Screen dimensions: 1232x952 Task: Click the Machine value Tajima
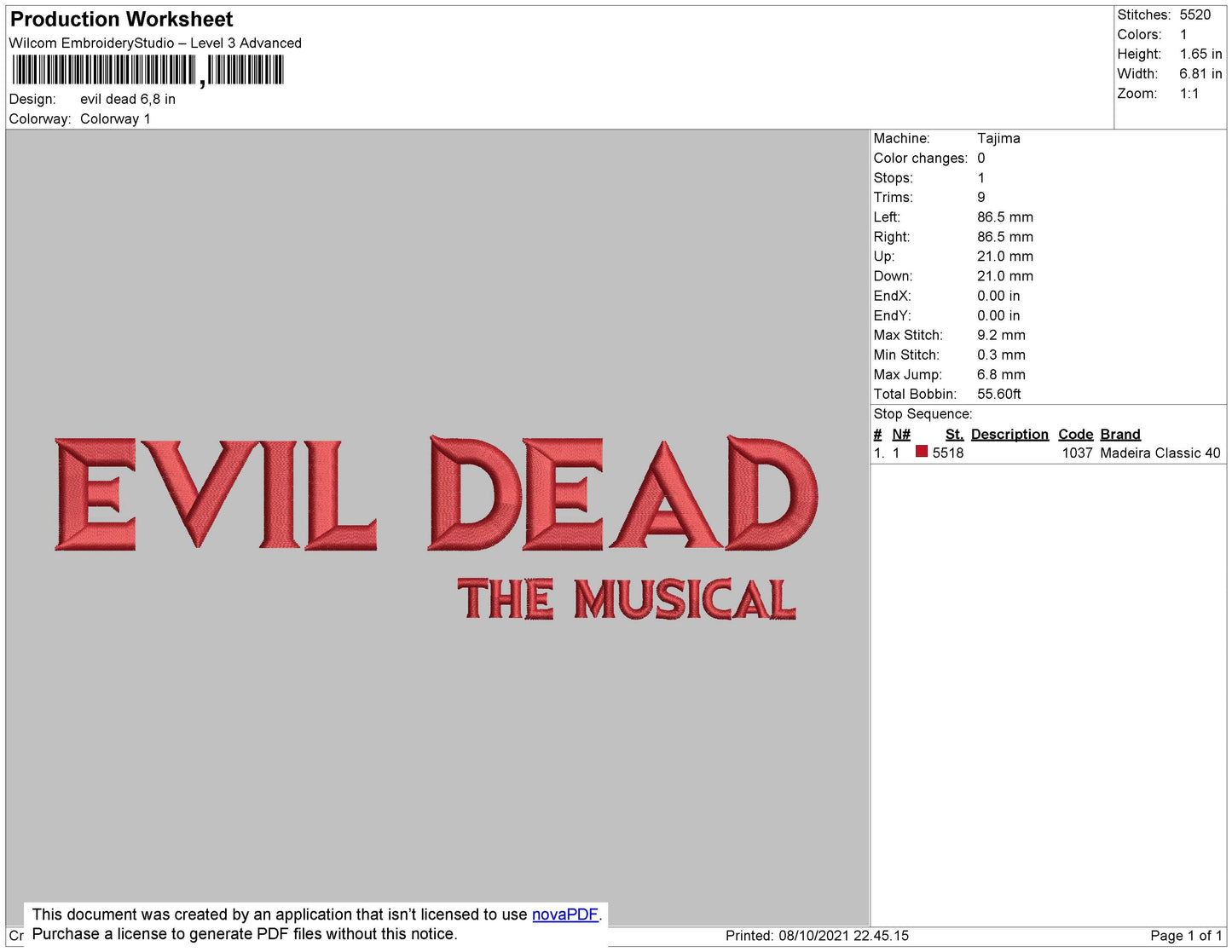point(998,138)
